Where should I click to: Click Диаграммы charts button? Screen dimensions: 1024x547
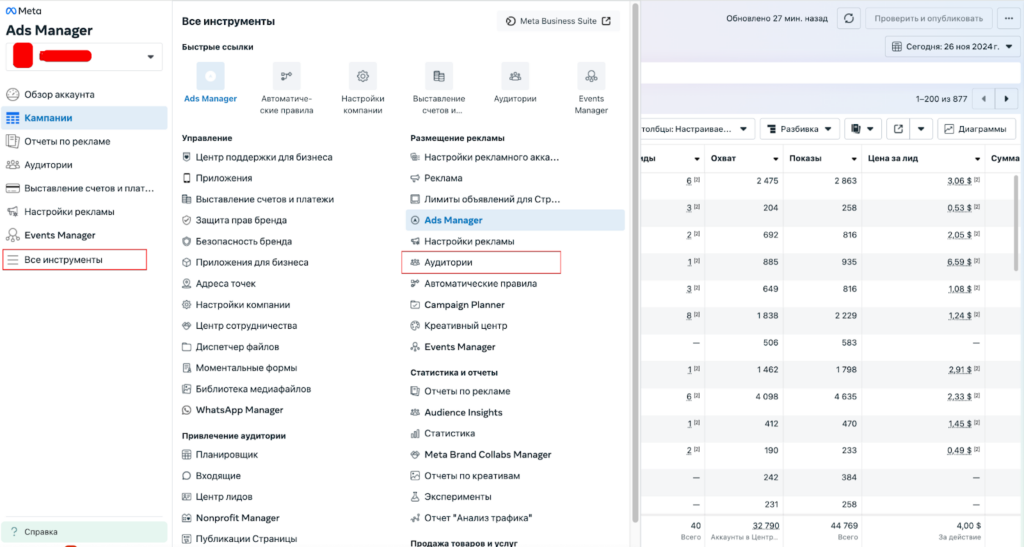[976, 129]
